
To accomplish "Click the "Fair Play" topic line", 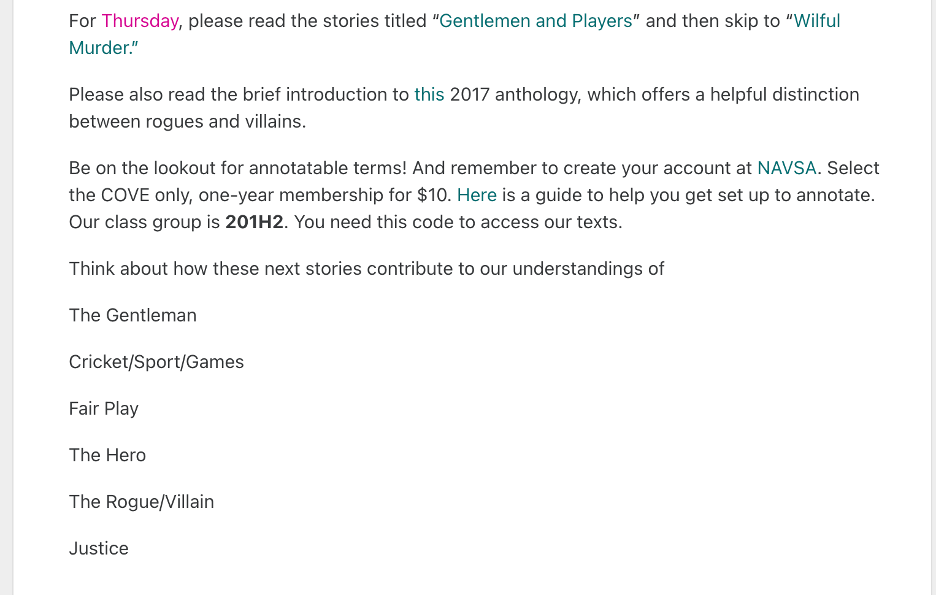I will coord(104,408).
